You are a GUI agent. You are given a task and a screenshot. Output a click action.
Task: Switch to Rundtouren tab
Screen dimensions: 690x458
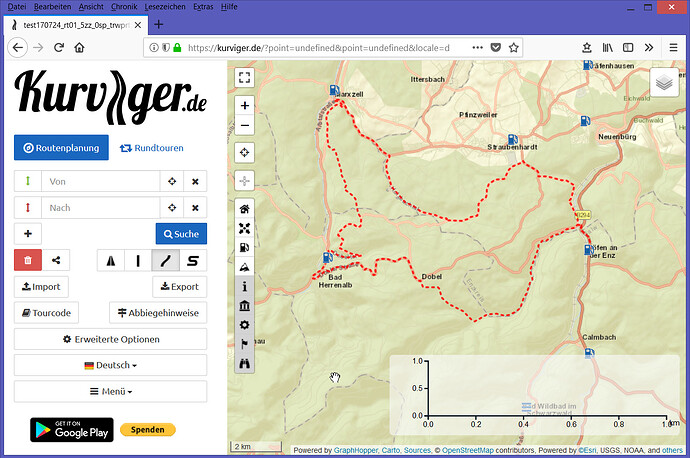tap(152, 148)
